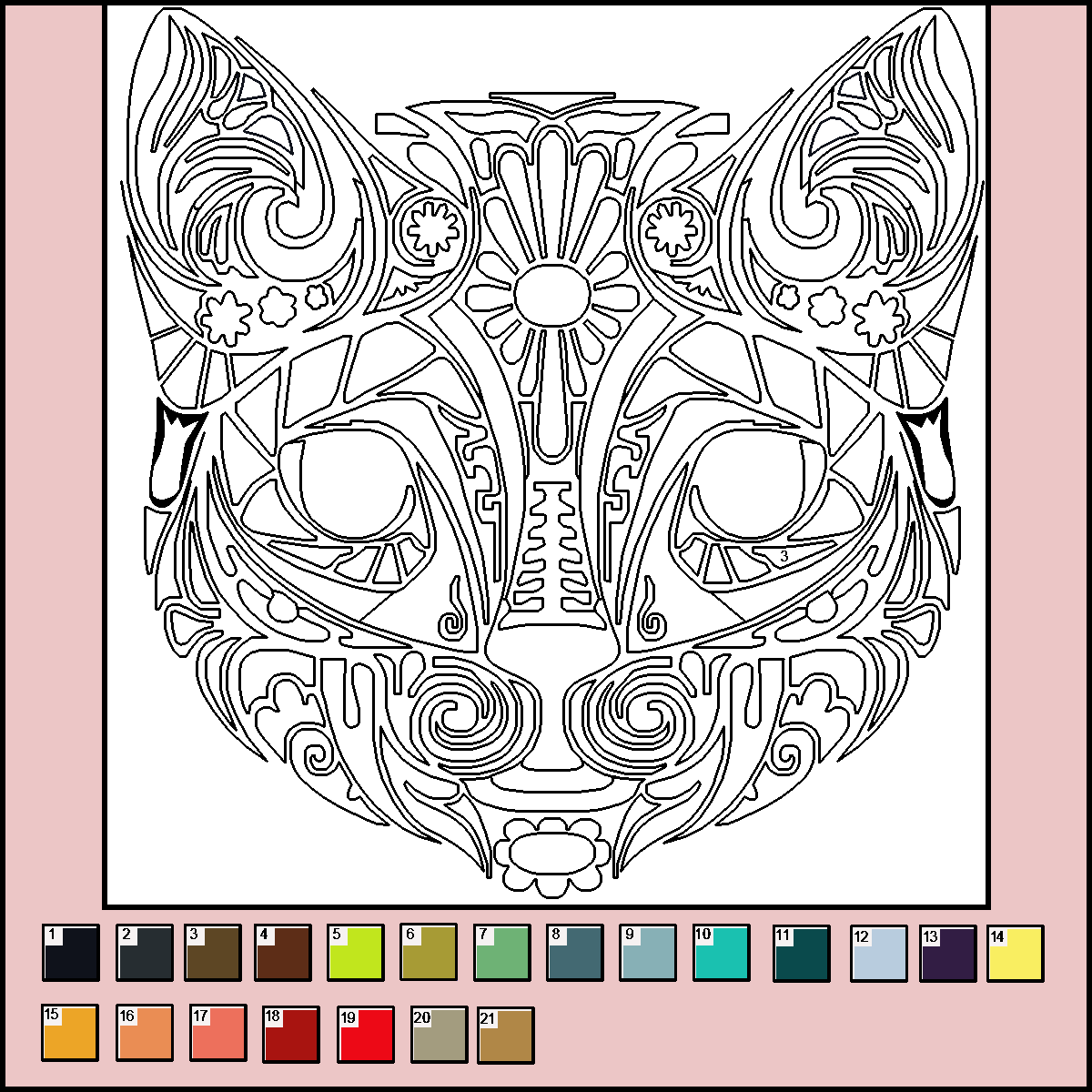Select the lime green swatch number 5
Viewport: 1092px width, 1092px height.
pos(356,954)
